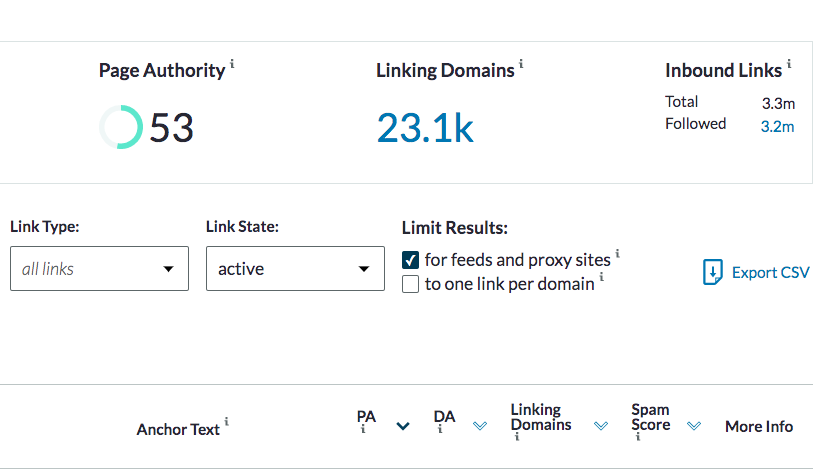Click the Linking Domains info icon at top

[521, 64]
